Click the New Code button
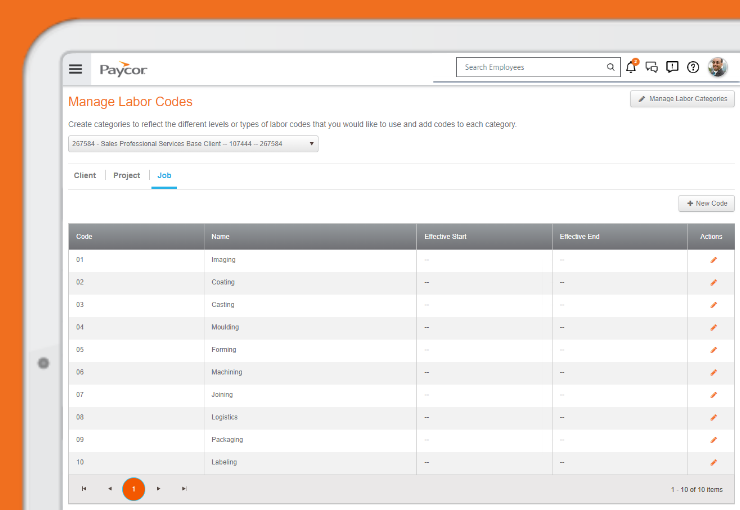The width and height of the screenshot is (740, 510). tap(706, 203)
